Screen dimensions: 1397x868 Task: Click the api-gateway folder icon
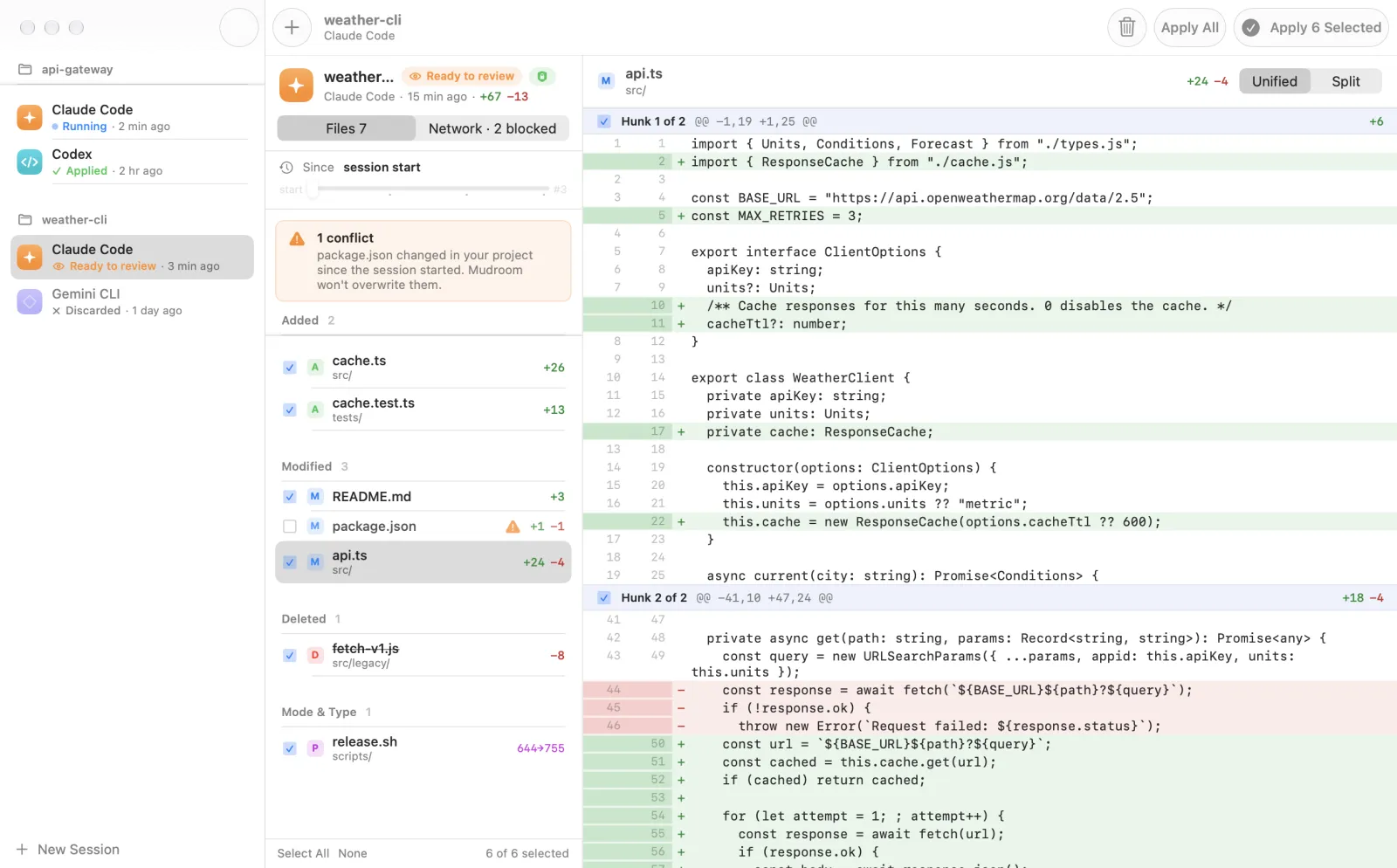25,69
